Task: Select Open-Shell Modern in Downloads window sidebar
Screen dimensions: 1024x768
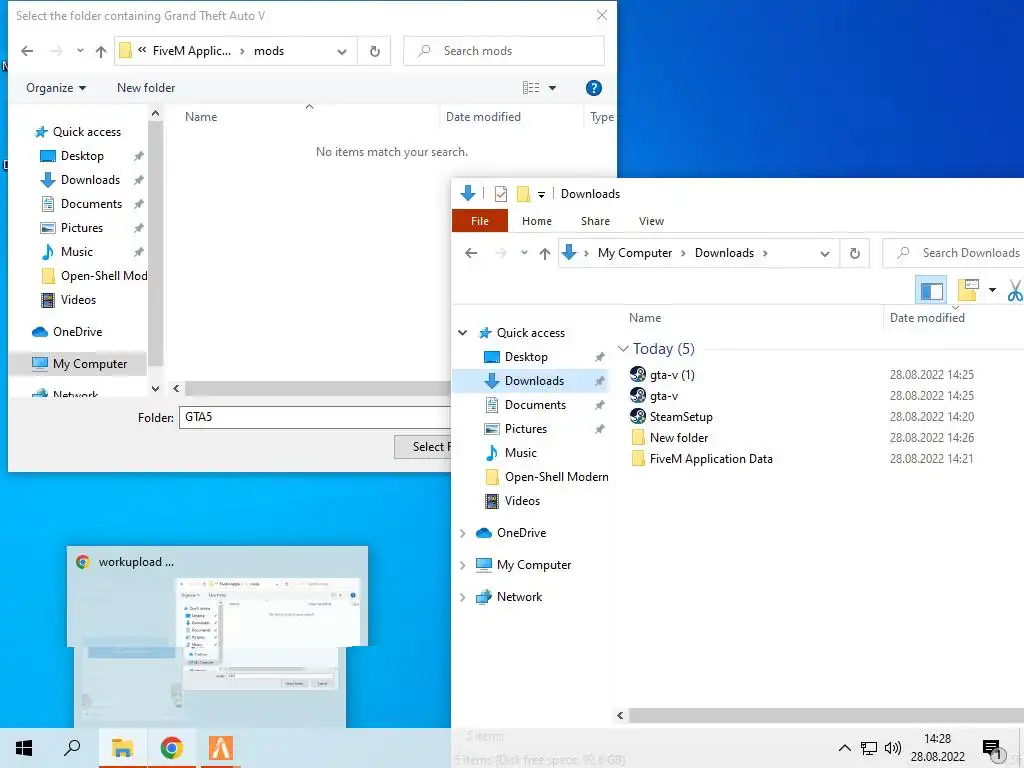Action: pyautogui.click(x=547, y=477)
